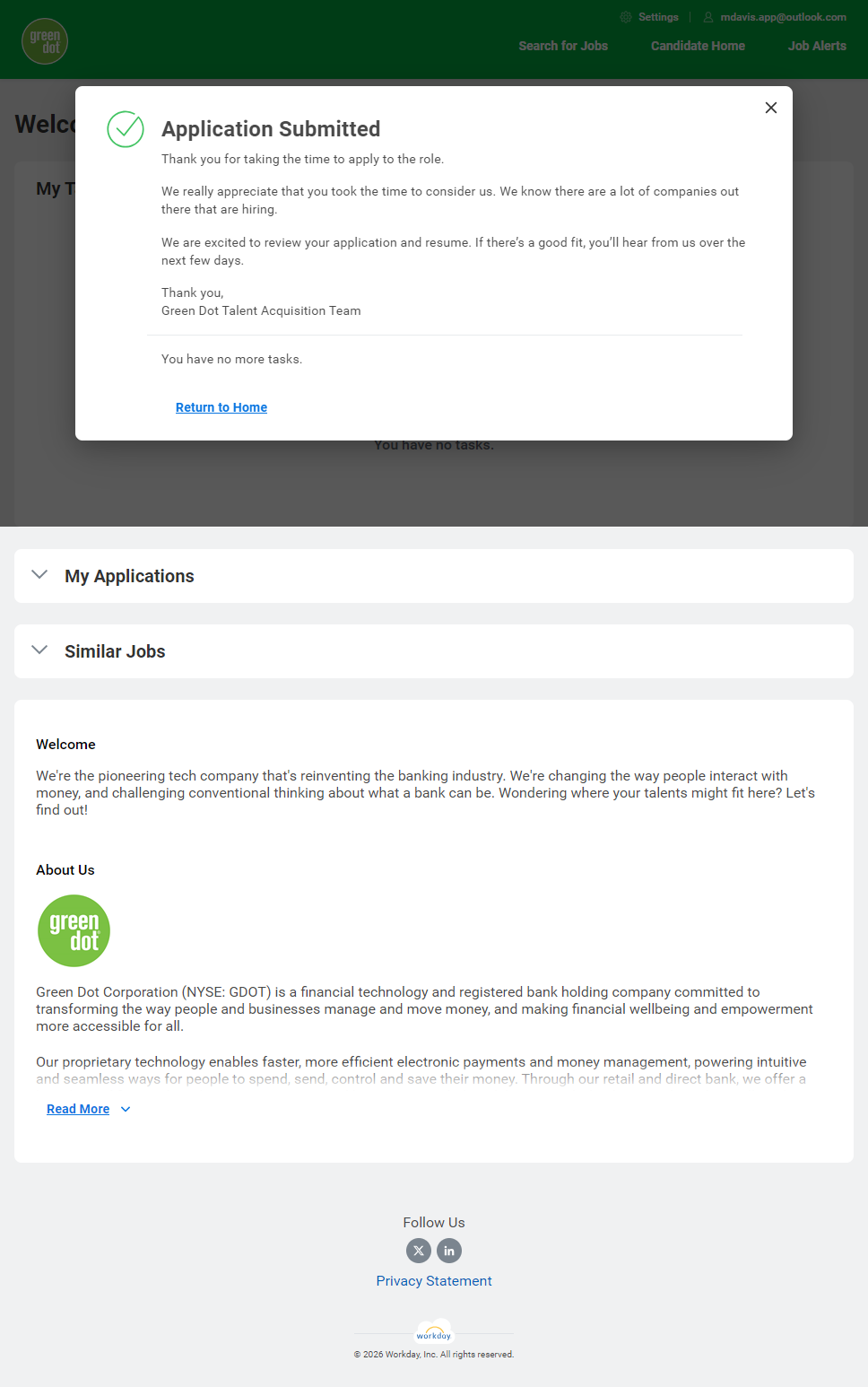The width and height of the screenshot is (868, 1387).
Task: Click the user account profile icon
Action: coord(708,17)
